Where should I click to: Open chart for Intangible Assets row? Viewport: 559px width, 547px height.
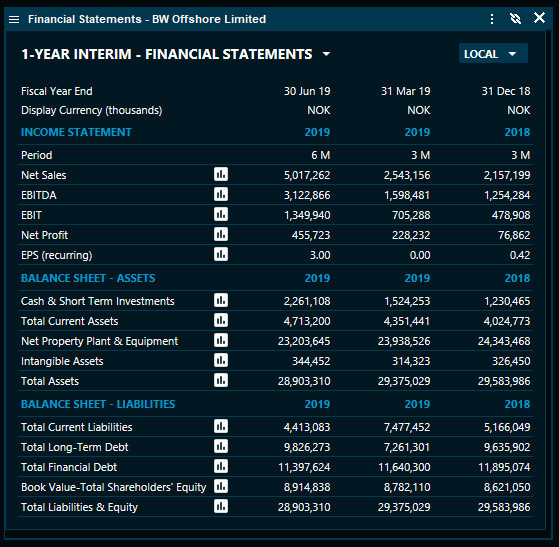coord(221,360)
